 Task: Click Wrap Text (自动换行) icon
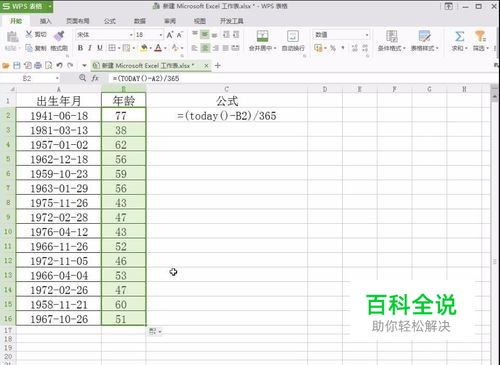[293, 36]
